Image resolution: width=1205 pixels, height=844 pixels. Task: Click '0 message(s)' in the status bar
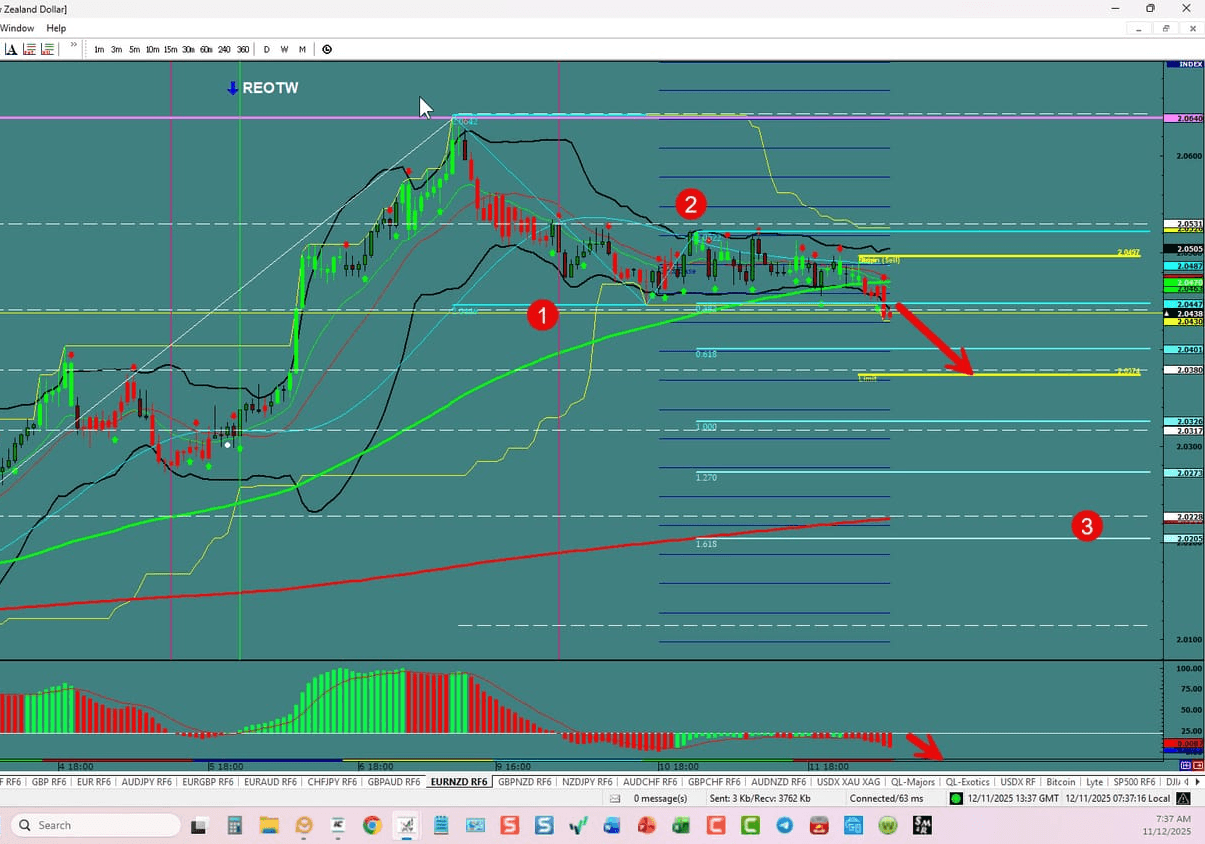(x=660, y=798)
